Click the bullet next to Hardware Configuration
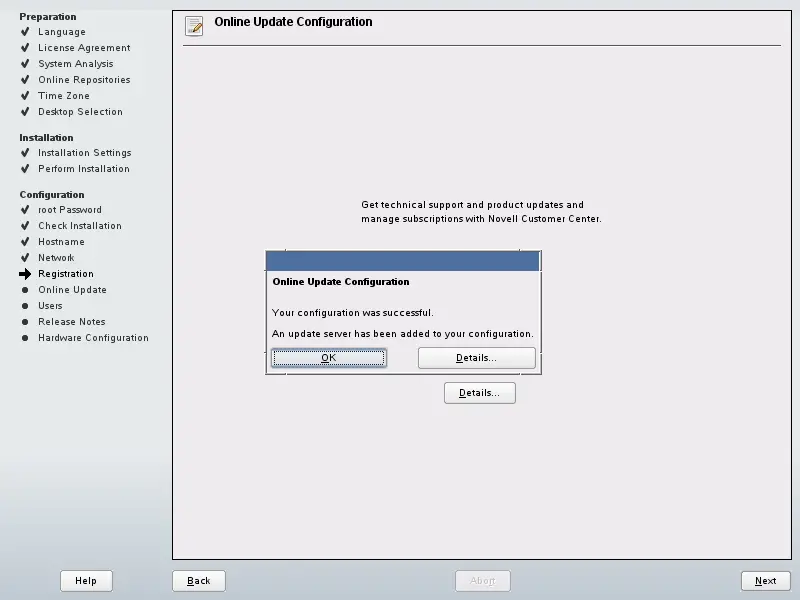This screenshot has width=800, height=600. [x=25, y=338]
